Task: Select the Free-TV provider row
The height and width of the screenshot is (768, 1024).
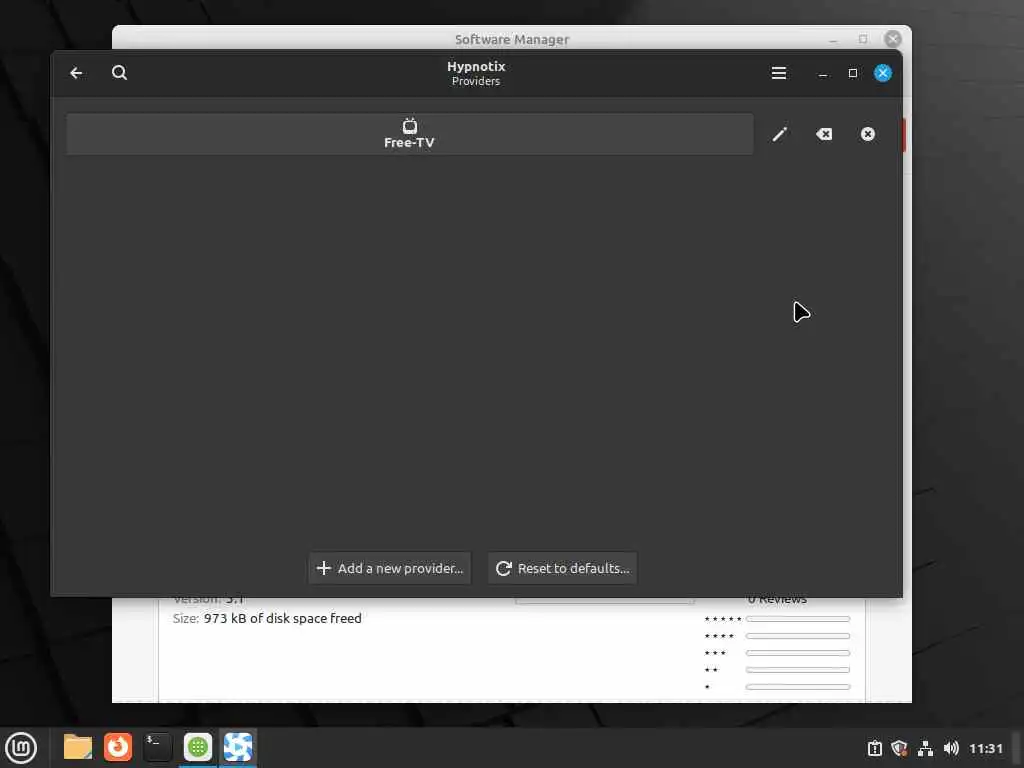Action: [409, 135]
